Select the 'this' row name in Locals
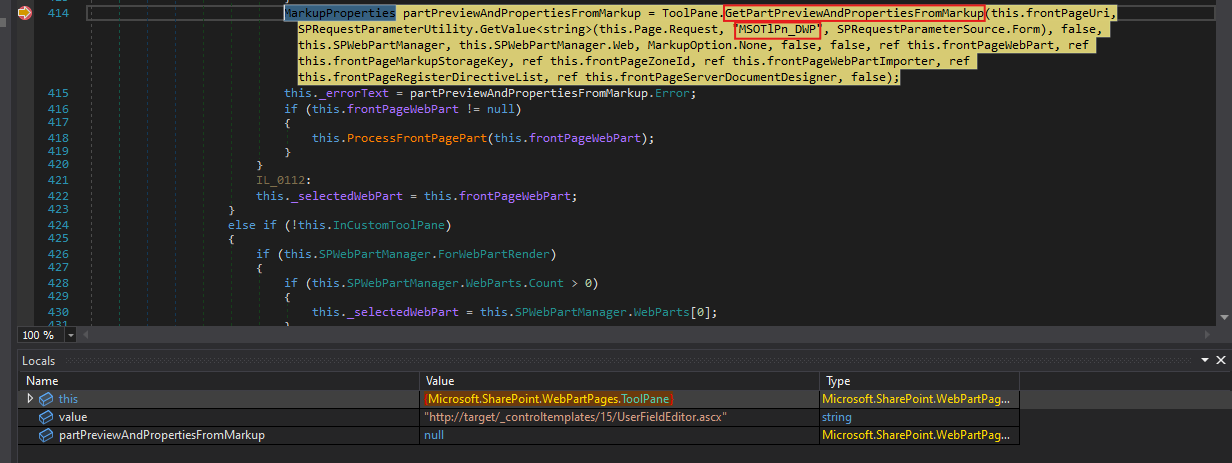The height and width of the screenshot is (463, 1232). pyautogui.click(x=68, y=399)
